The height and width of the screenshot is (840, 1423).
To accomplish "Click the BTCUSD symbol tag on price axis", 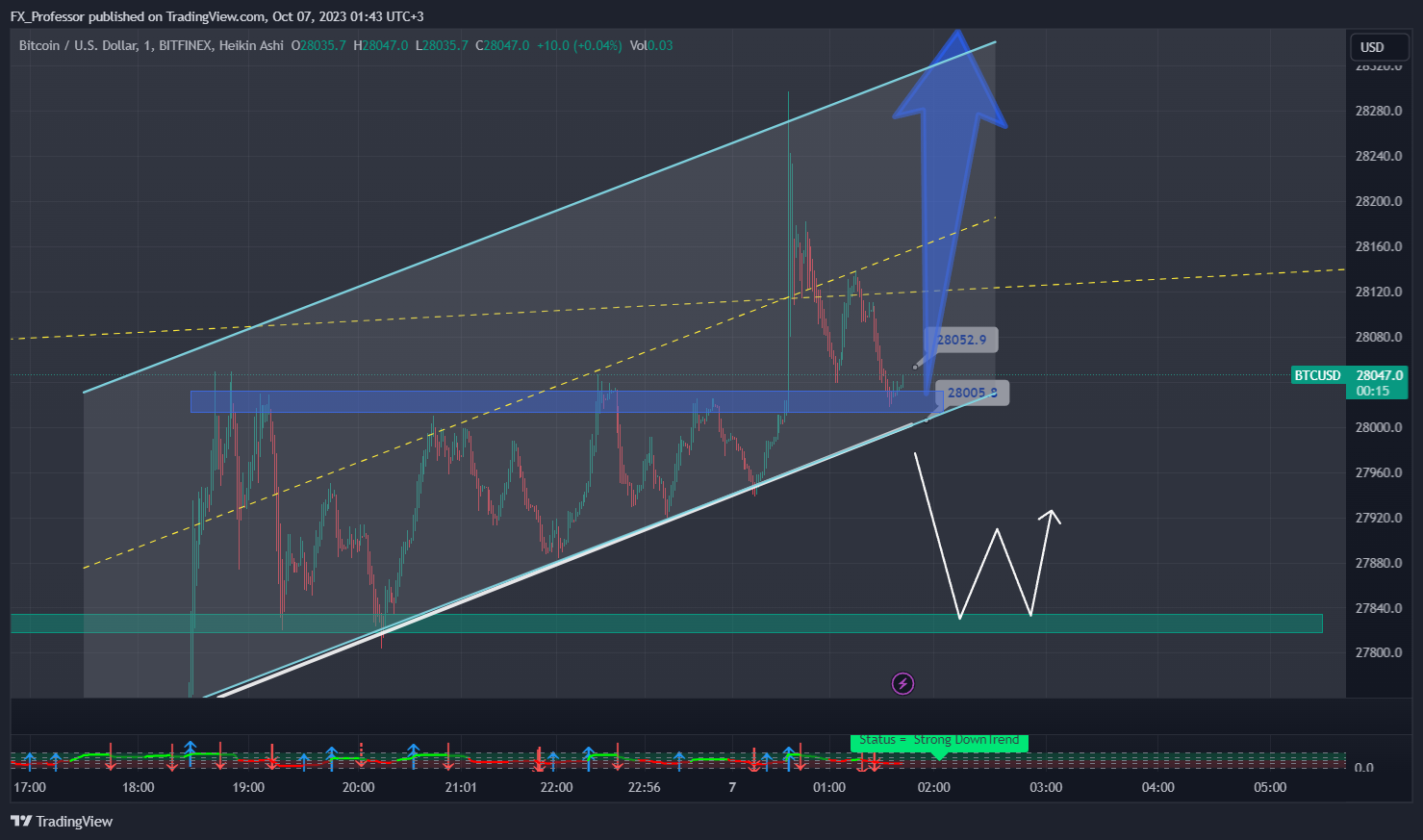I will tap(1317, 375).
